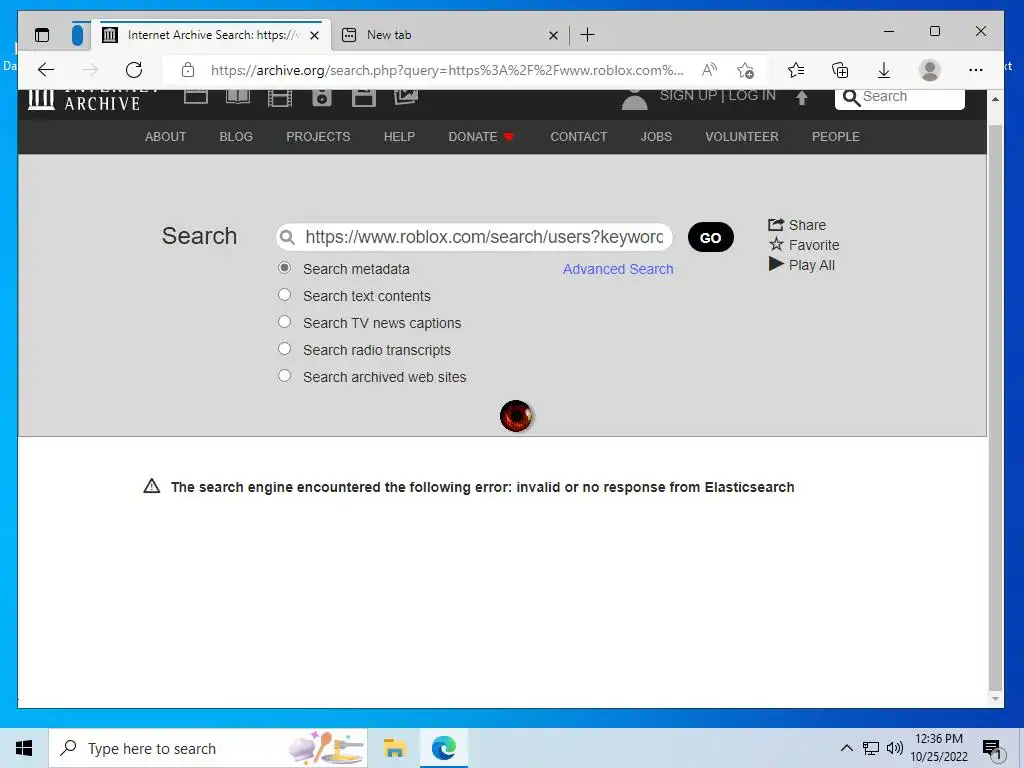Open the notifications action center icon
This screenshot has height=768, width=1024.
992,750
